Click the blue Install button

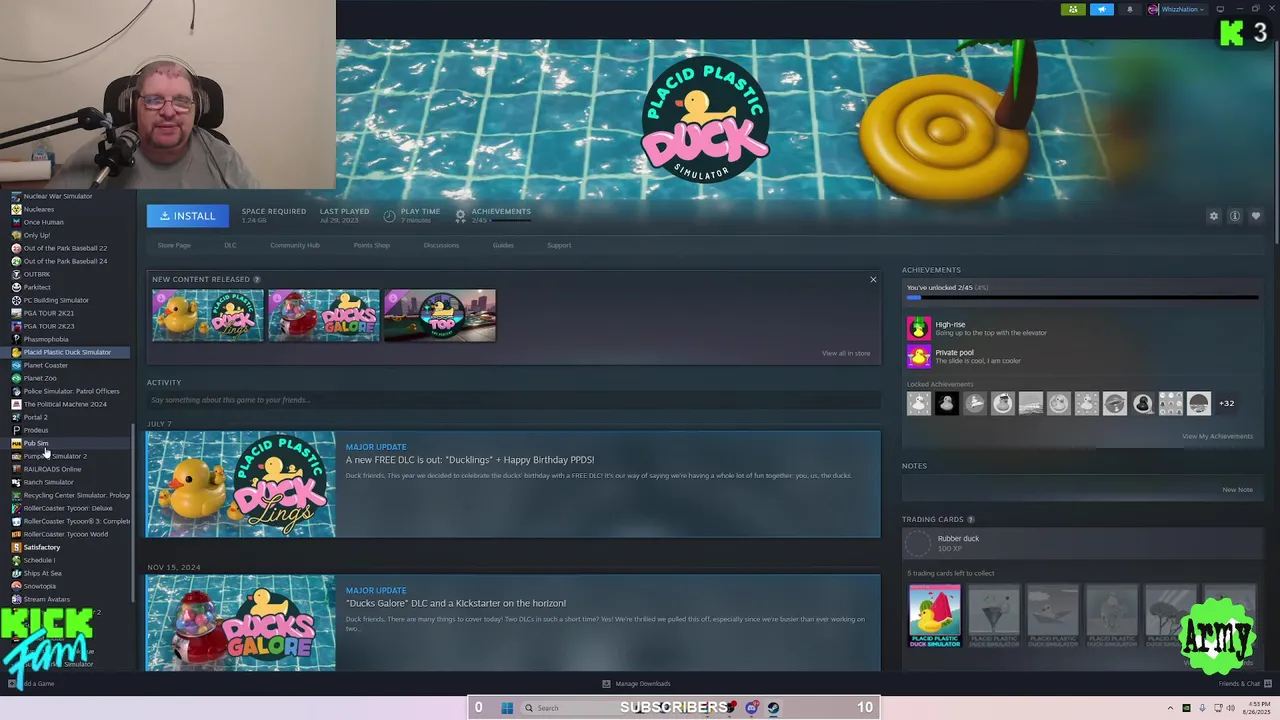click(x=187, y=216)
